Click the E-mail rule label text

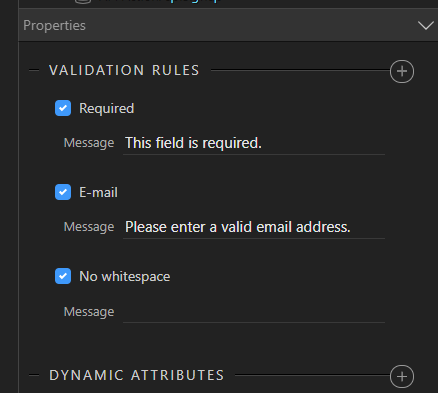pos(98,192)
